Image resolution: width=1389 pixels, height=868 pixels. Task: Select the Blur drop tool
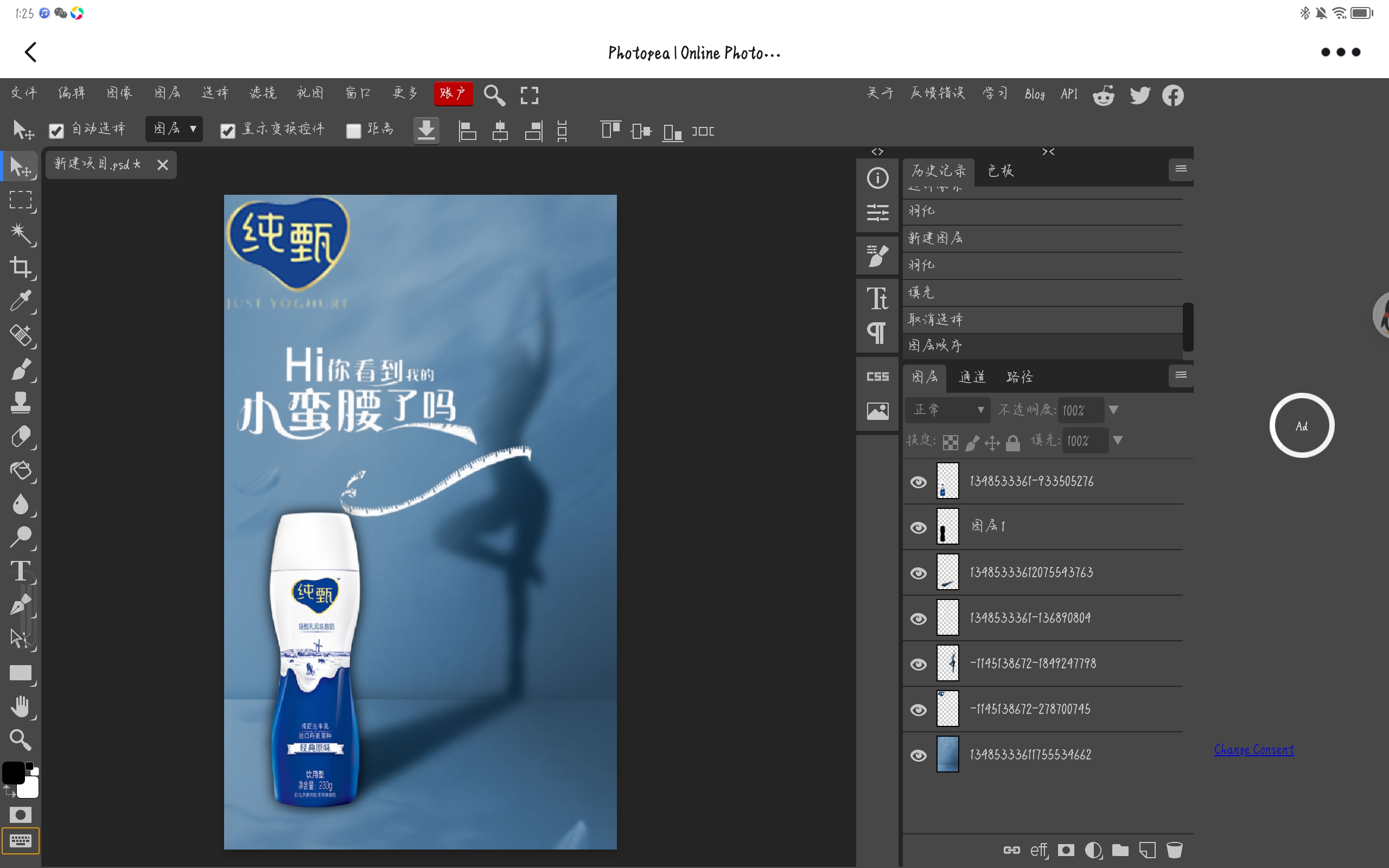21,503
